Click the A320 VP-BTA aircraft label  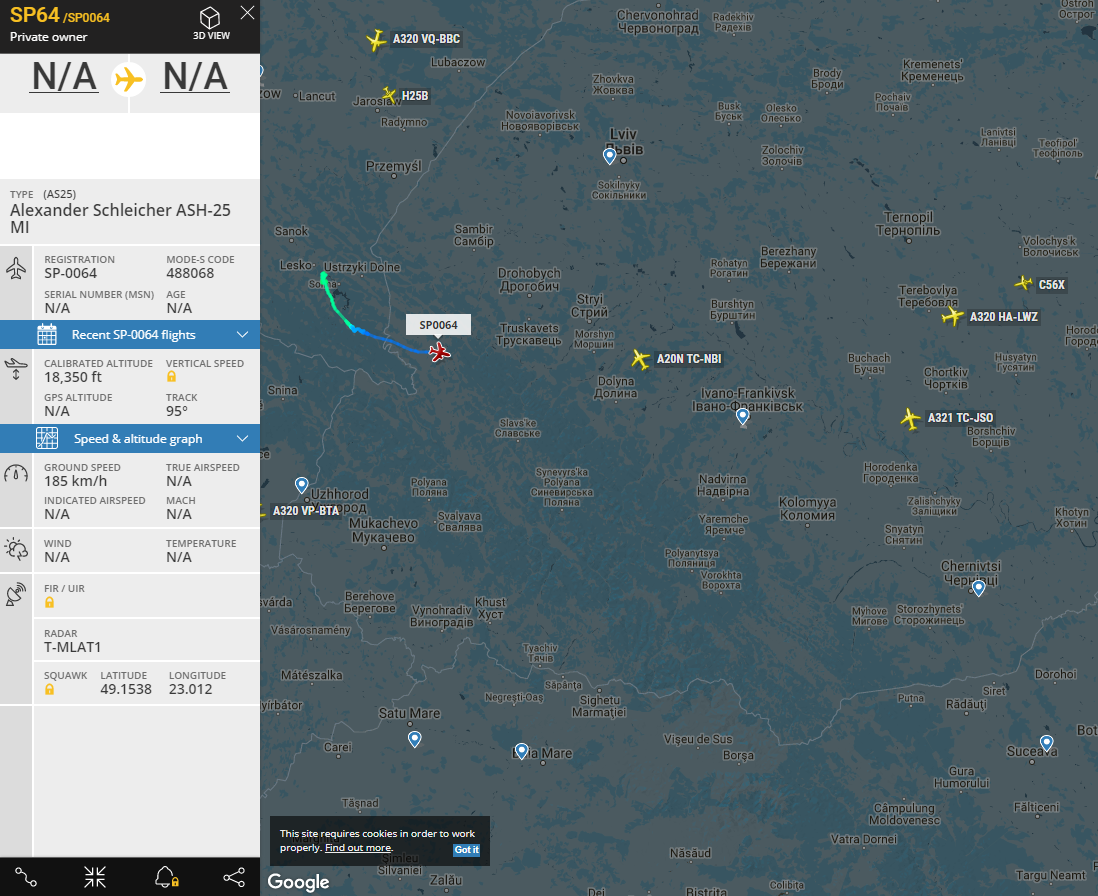[x=306, y=511]
